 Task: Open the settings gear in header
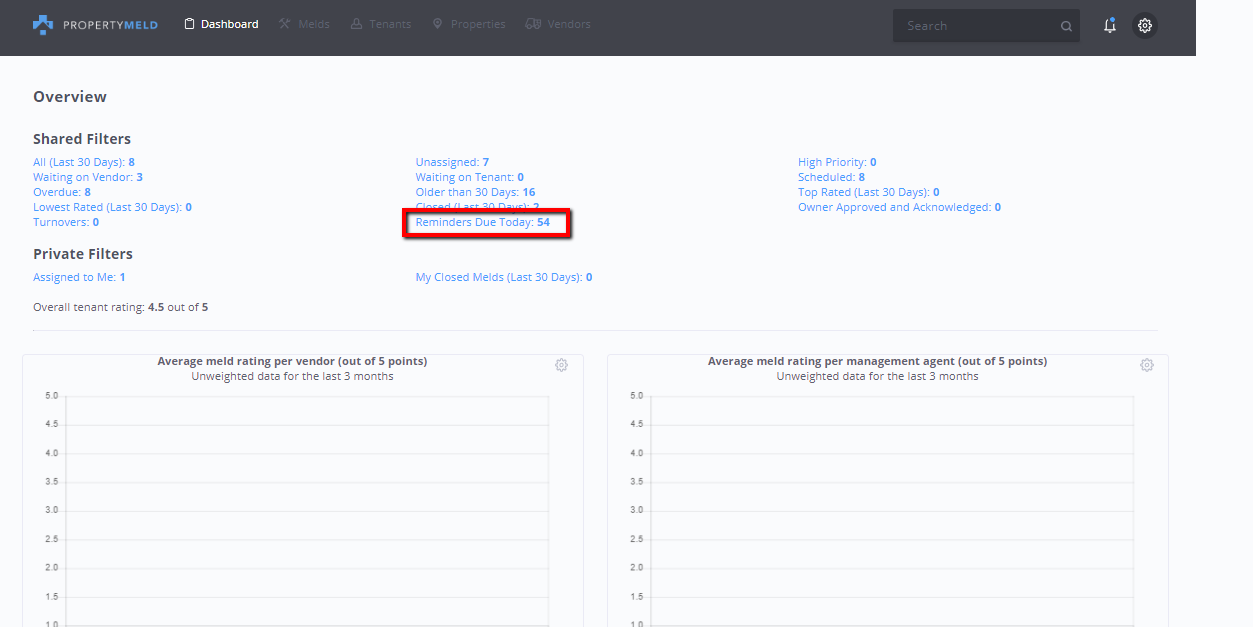[1145, 26]
